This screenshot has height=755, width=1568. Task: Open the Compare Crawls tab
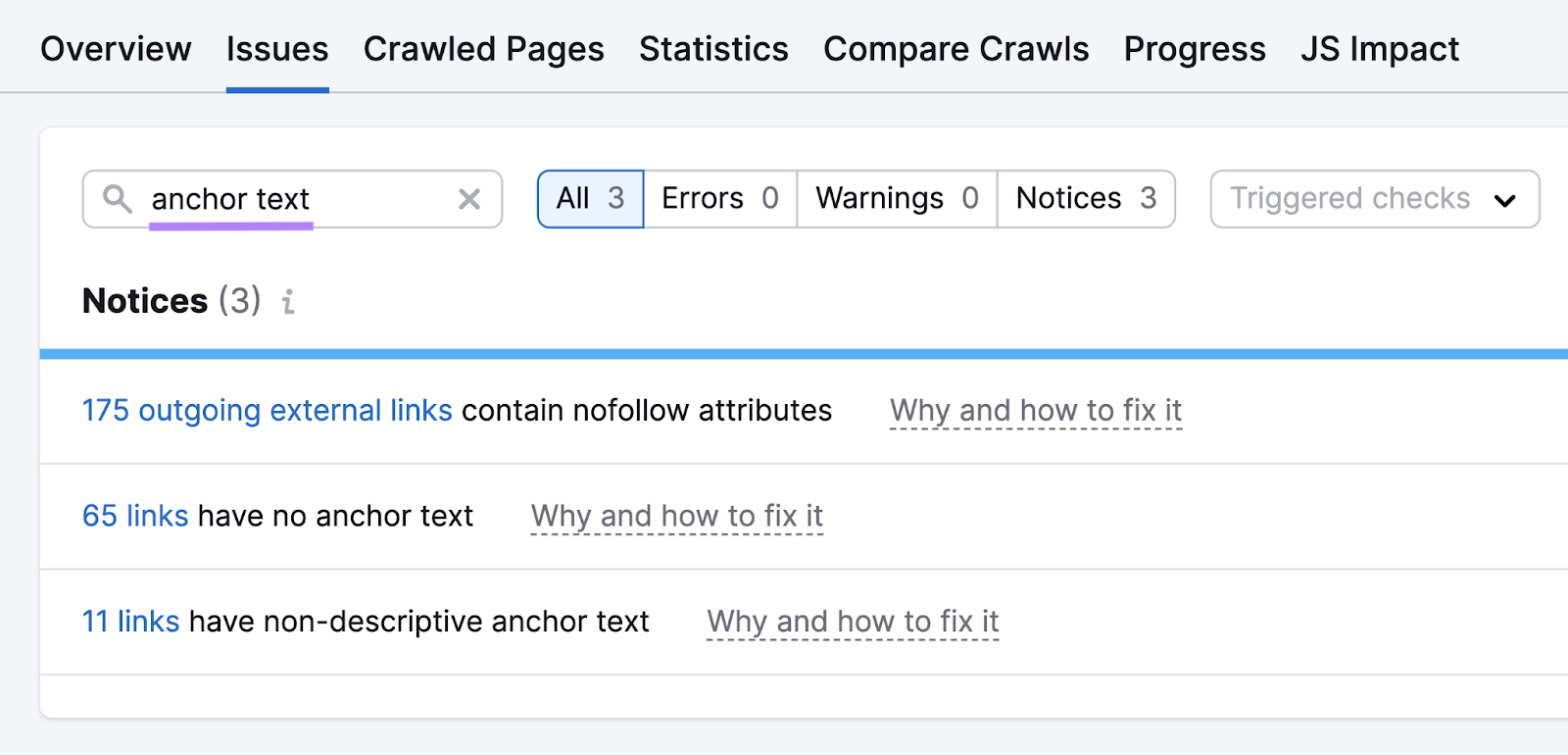coord(955,49)
